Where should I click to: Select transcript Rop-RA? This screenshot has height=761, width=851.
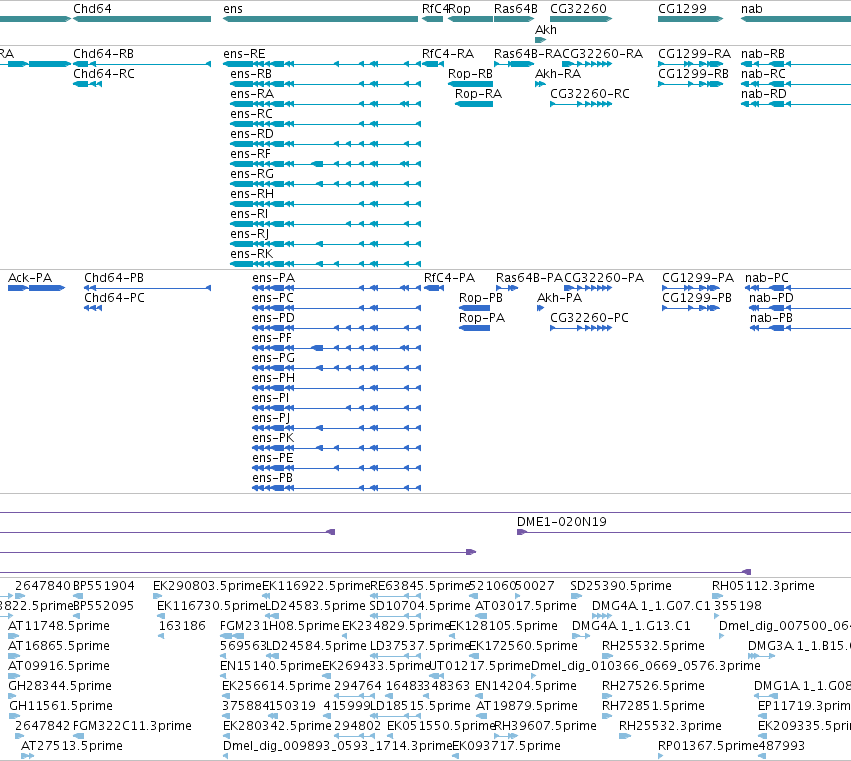pos(478,94)
